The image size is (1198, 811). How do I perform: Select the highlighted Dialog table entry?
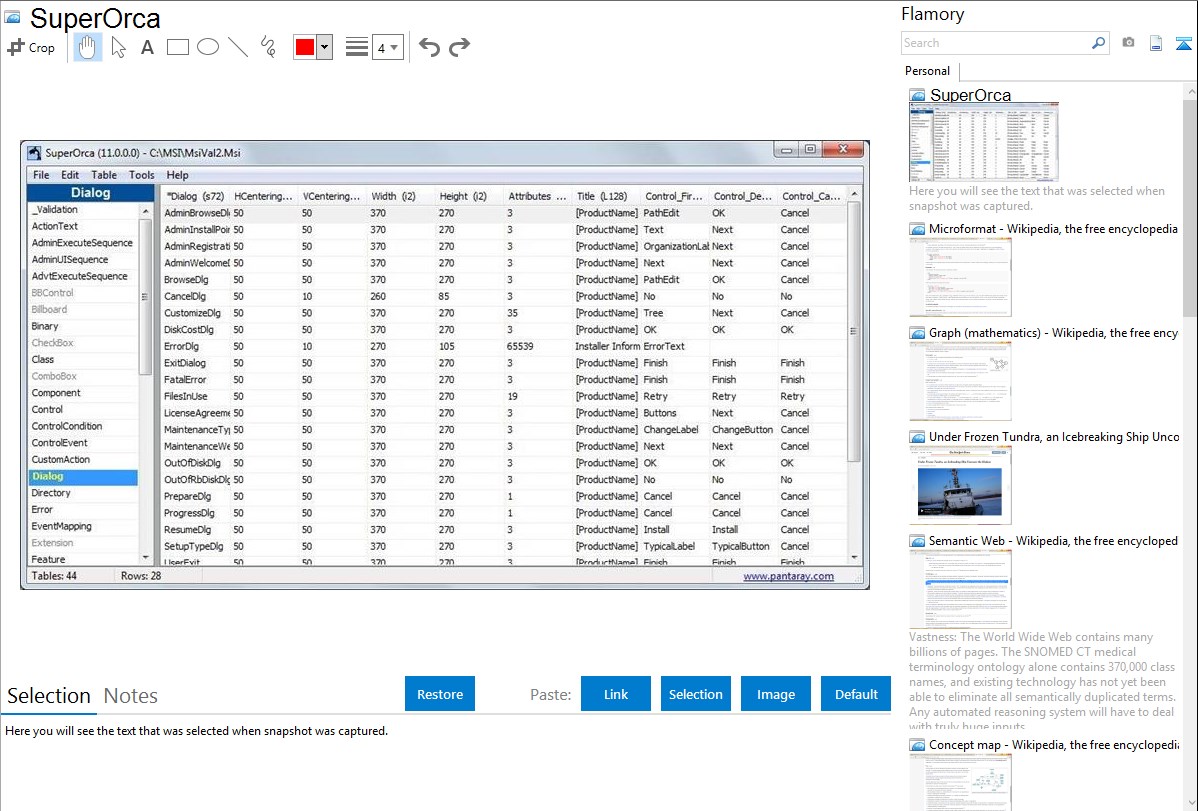pyautogui.click(x=83, y=476)
